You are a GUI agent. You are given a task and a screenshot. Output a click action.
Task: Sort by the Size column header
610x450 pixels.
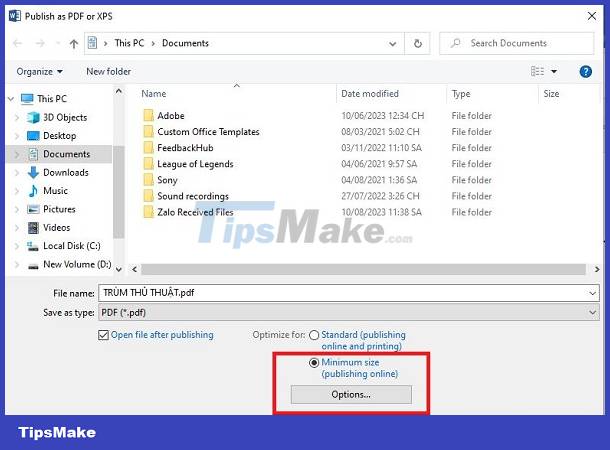(x=551, y=94)
